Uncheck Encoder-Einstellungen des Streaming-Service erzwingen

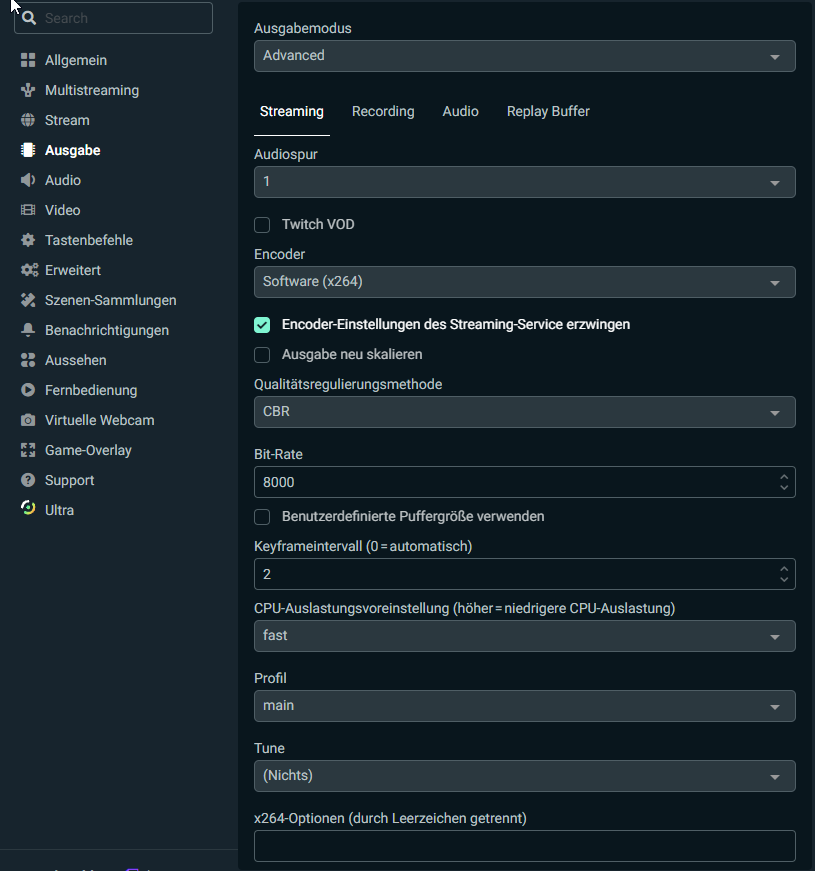(262, 325)
